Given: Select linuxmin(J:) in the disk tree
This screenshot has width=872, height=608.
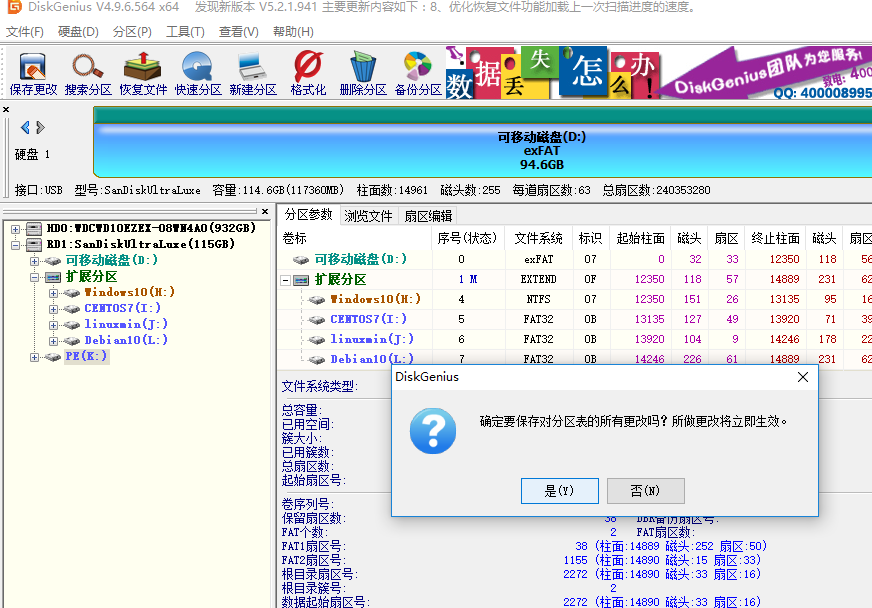Looking at the screenshot, I should [x=126, y=324].
